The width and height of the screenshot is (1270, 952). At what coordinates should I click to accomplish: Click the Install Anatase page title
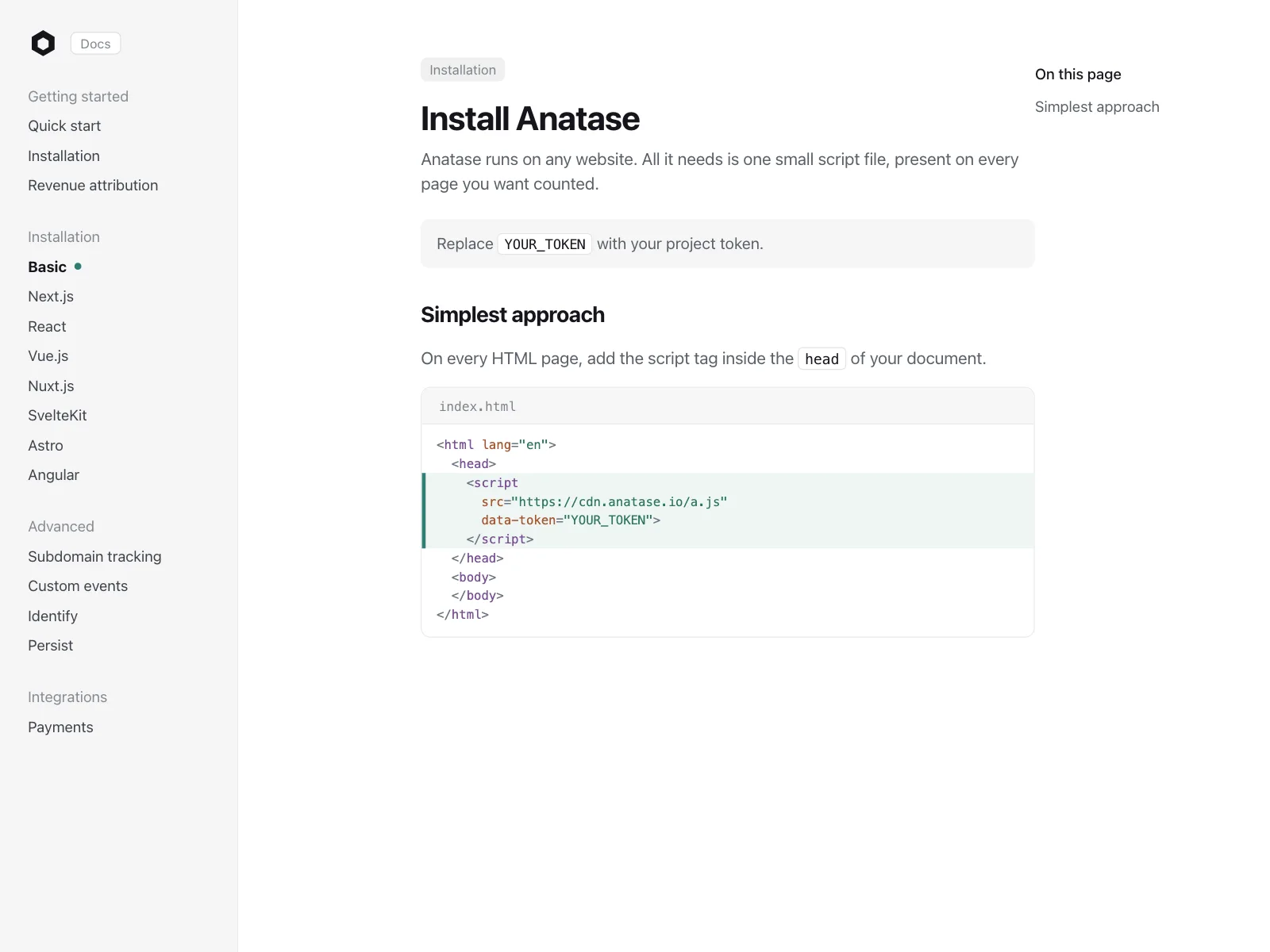(530, 119)
